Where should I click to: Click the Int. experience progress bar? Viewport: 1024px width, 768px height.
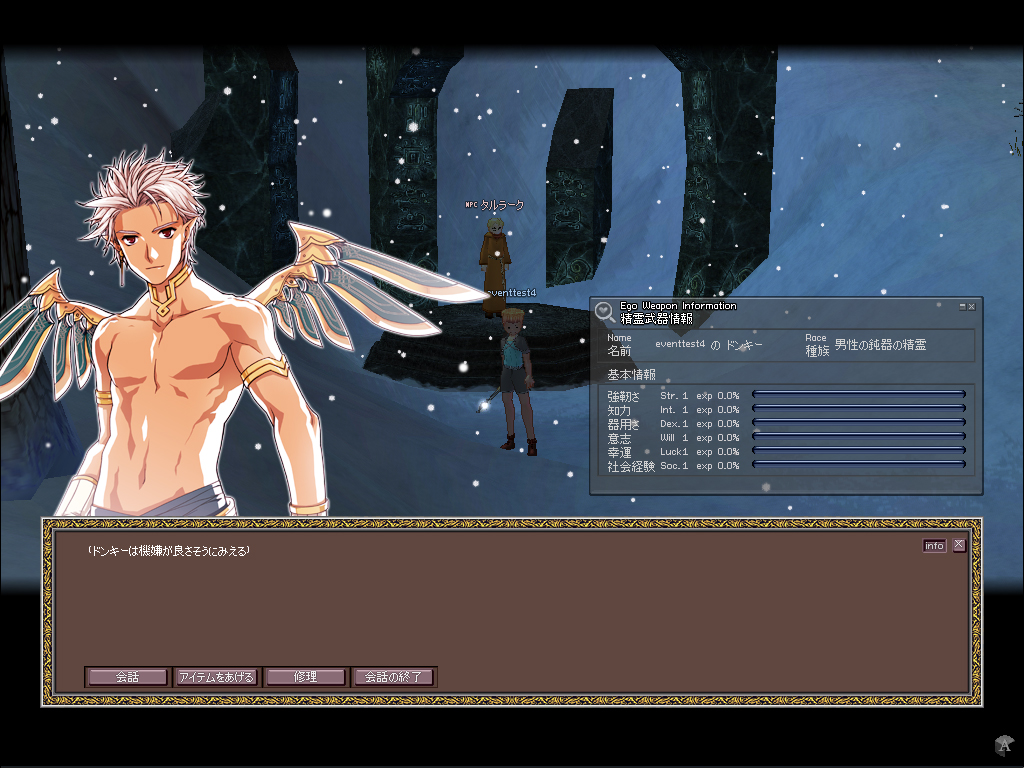(x=858, y=409)
